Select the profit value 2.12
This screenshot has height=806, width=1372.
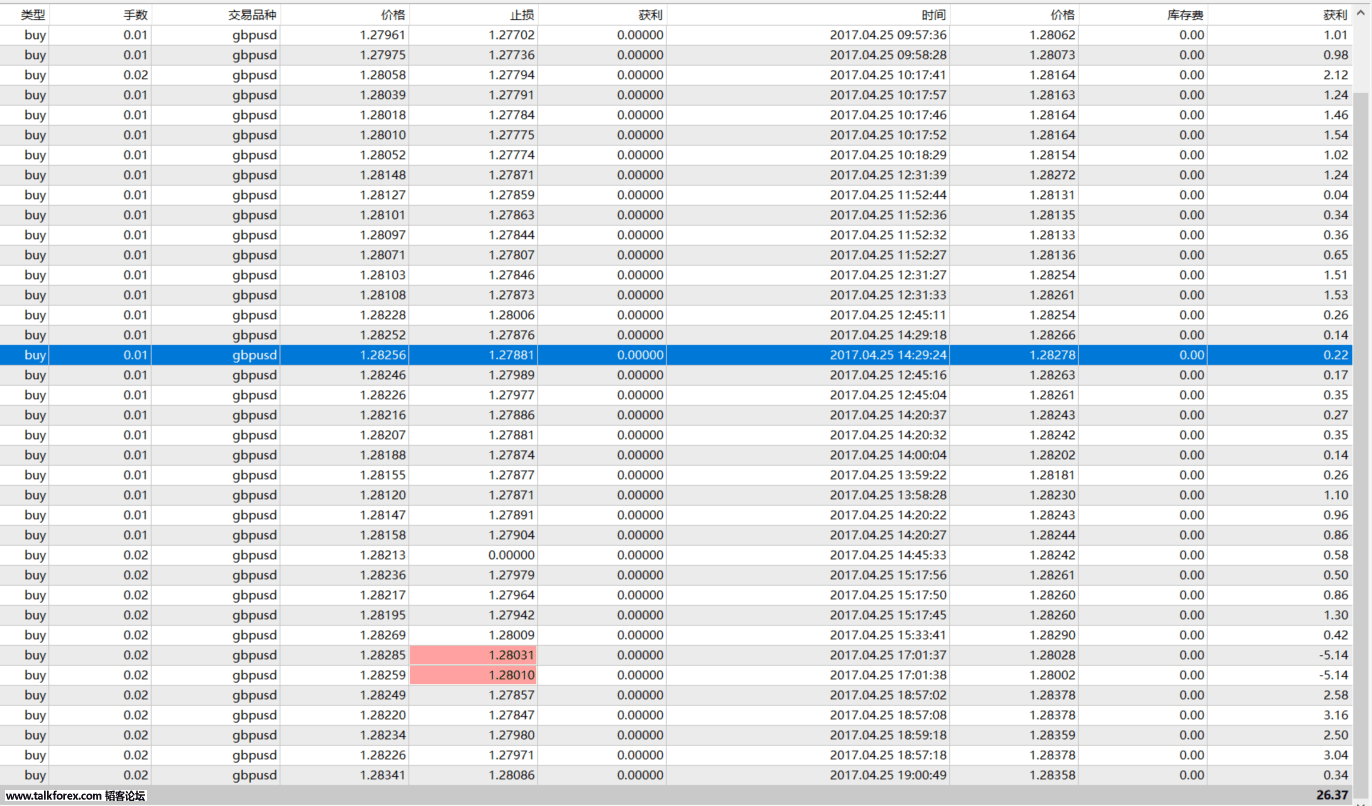[1335, 75]
